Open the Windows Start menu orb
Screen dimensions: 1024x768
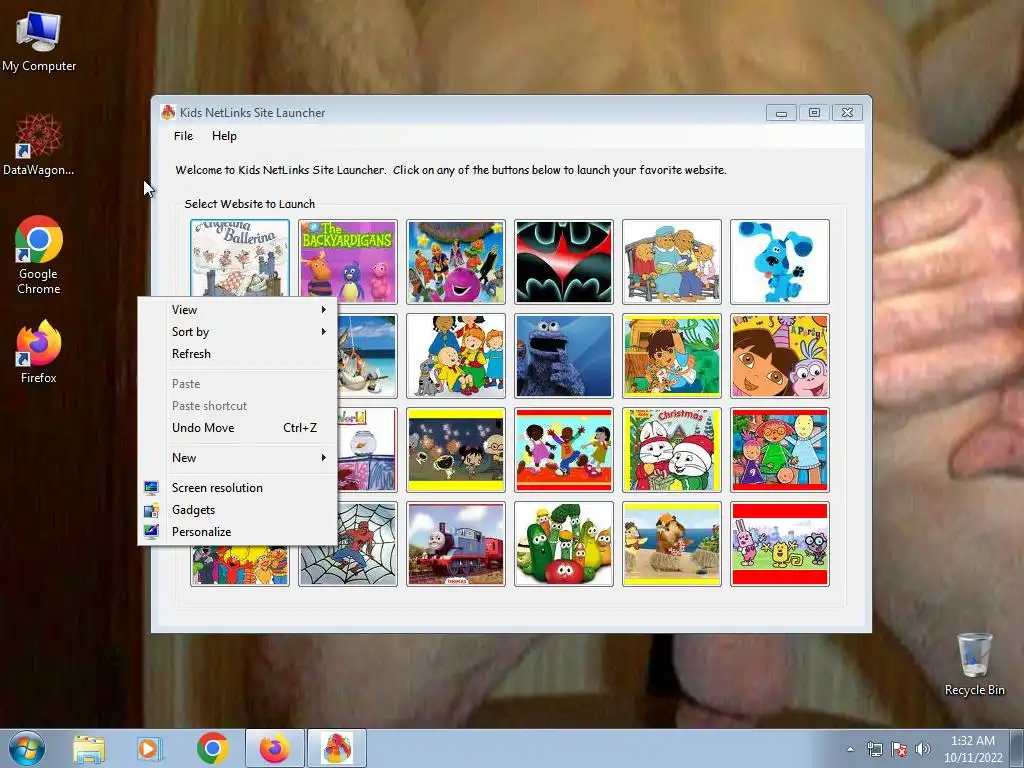[x=27, y=748]
